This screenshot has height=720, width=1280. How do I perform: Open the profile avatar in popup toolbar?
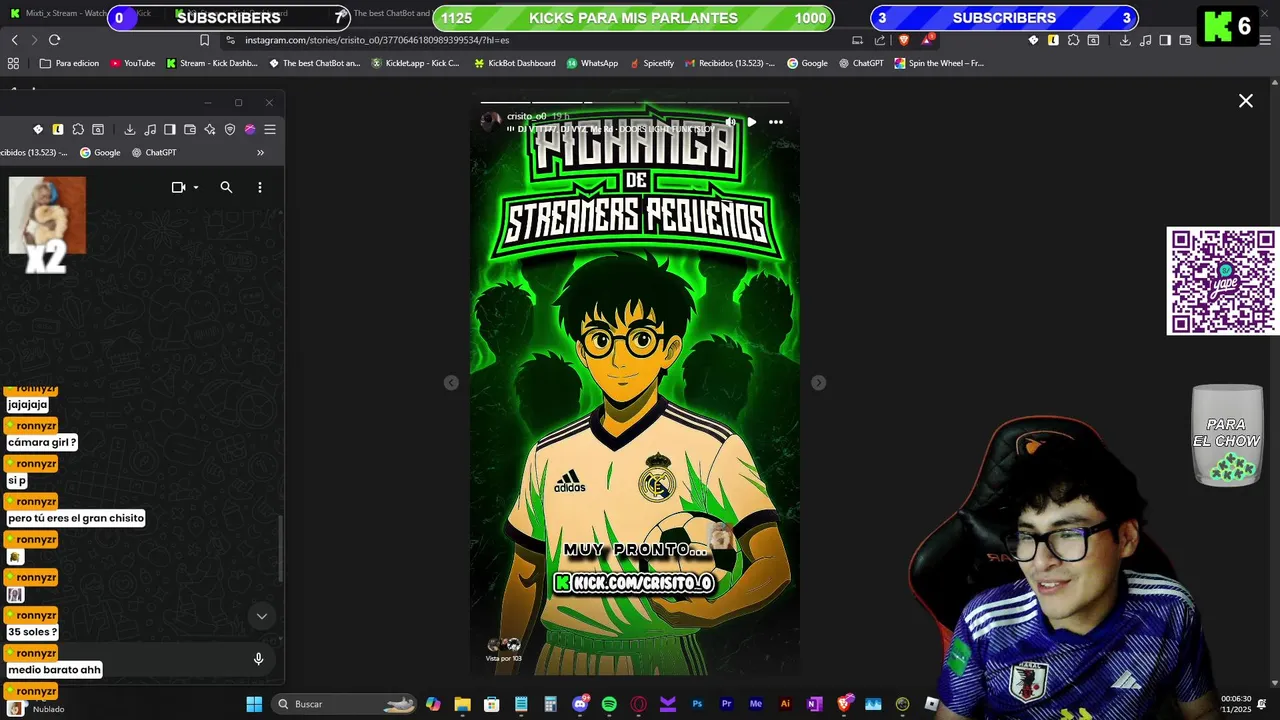[250, 129]
